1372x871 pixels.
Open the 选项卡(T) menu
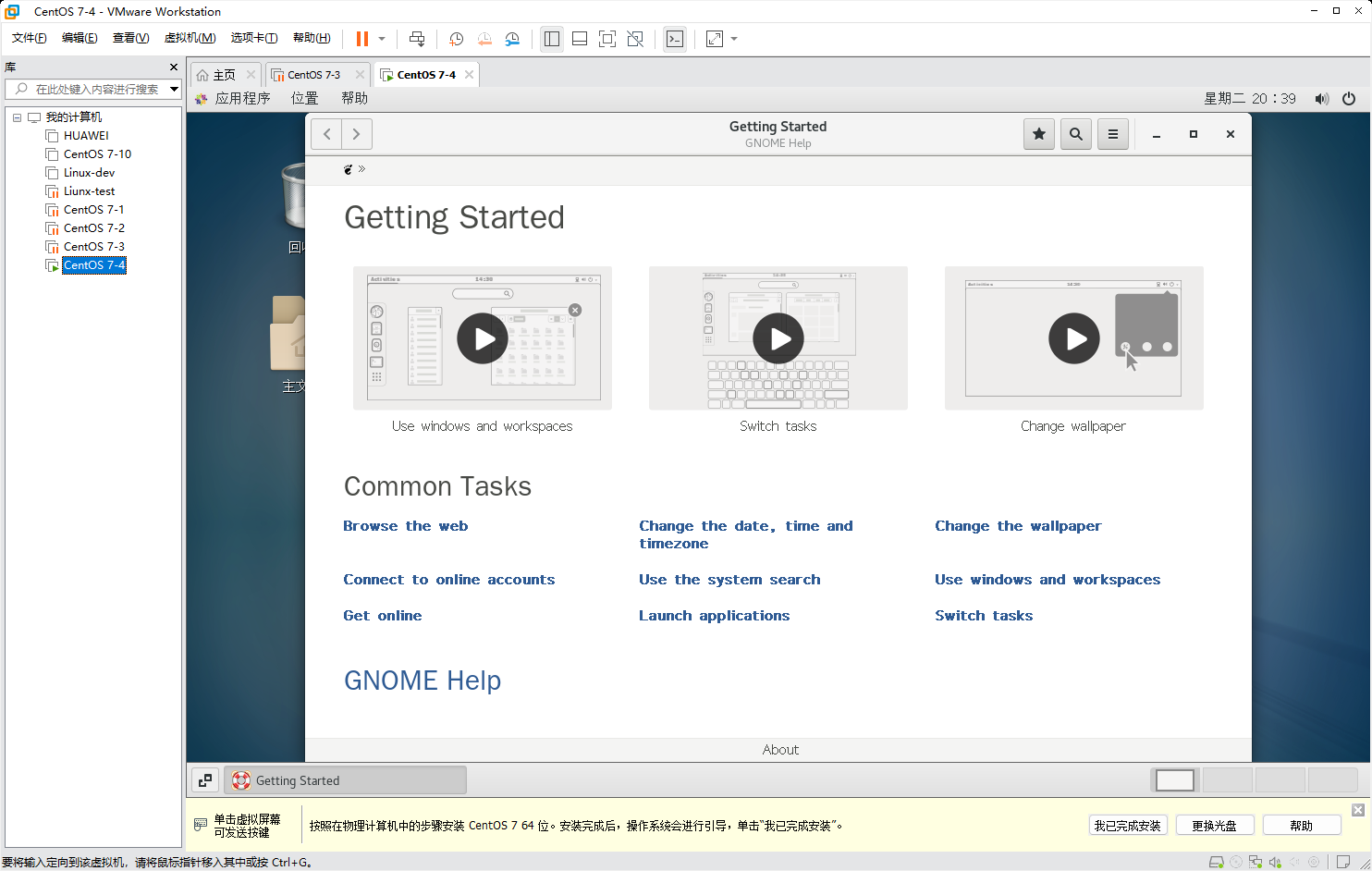[x=254, y=38]
